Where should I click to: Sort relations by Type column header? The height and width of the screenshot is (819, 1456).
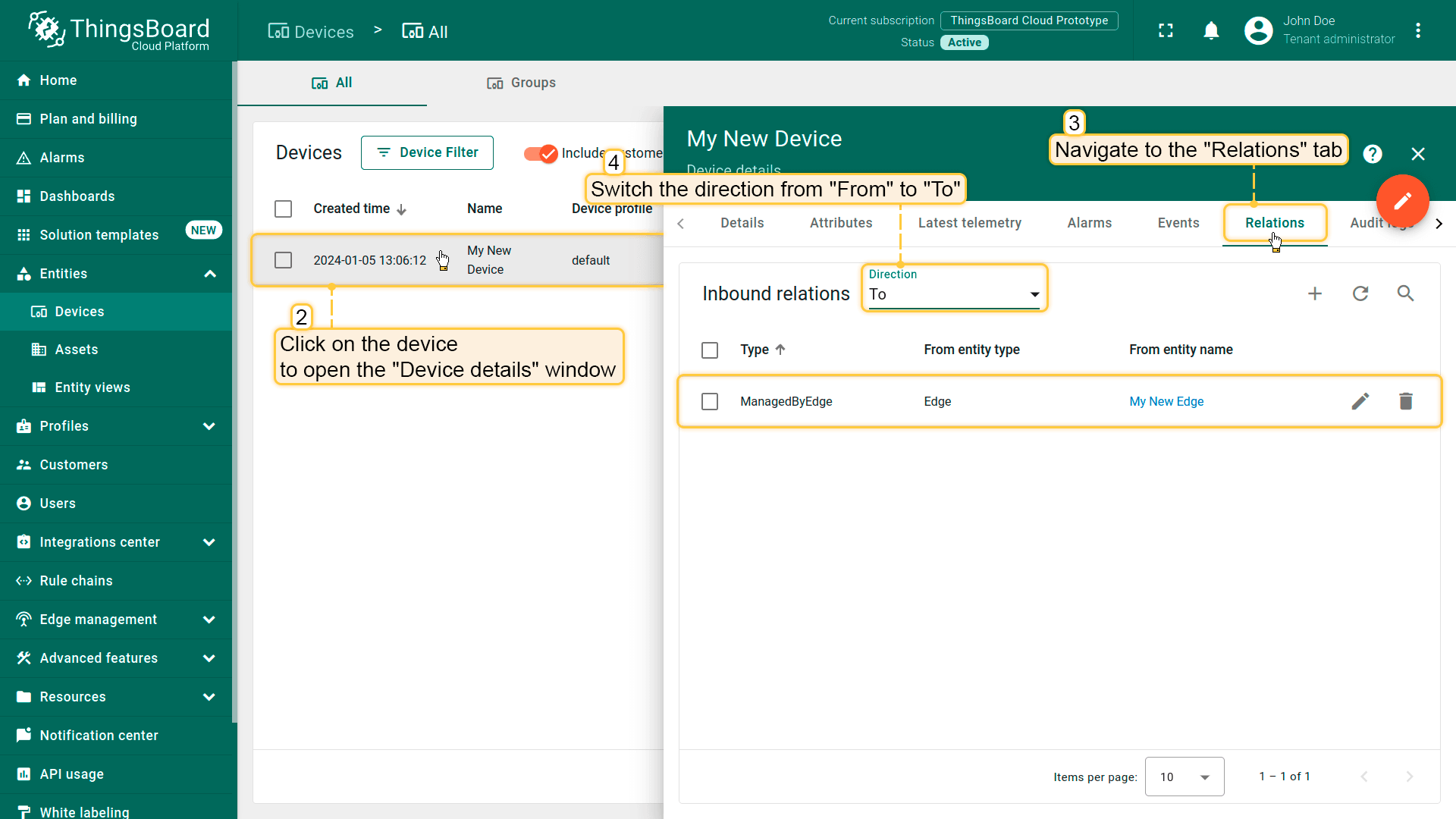coord(755,350)
